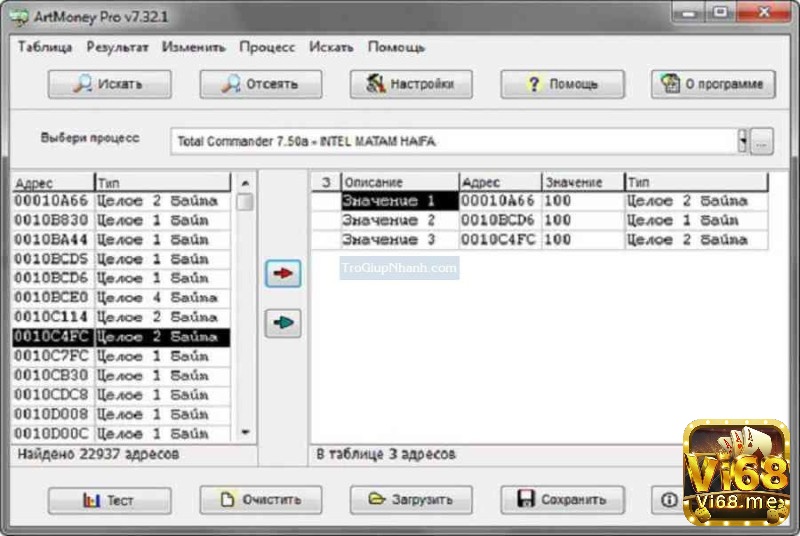Click value 100 in Значение 3 row
This screenshot has height=536, width=800.
coord(583,240)
